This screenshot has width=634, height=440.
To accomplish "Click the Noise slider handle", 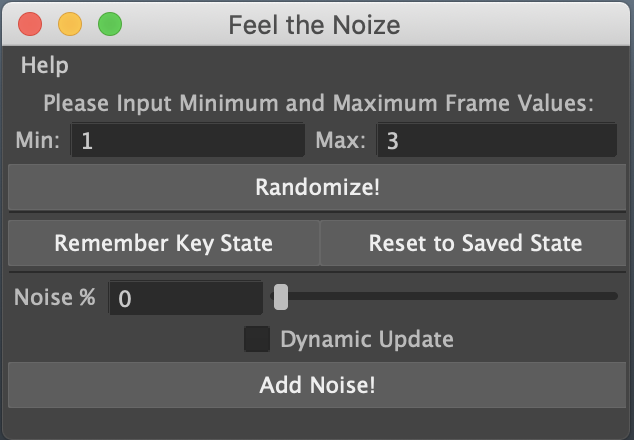I will click(281, 297).
